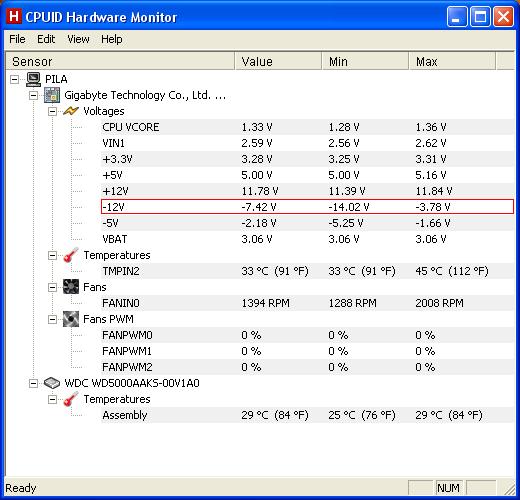Select the VIN1 voltage row
This screenshot has width=520, height=500.
307,143
